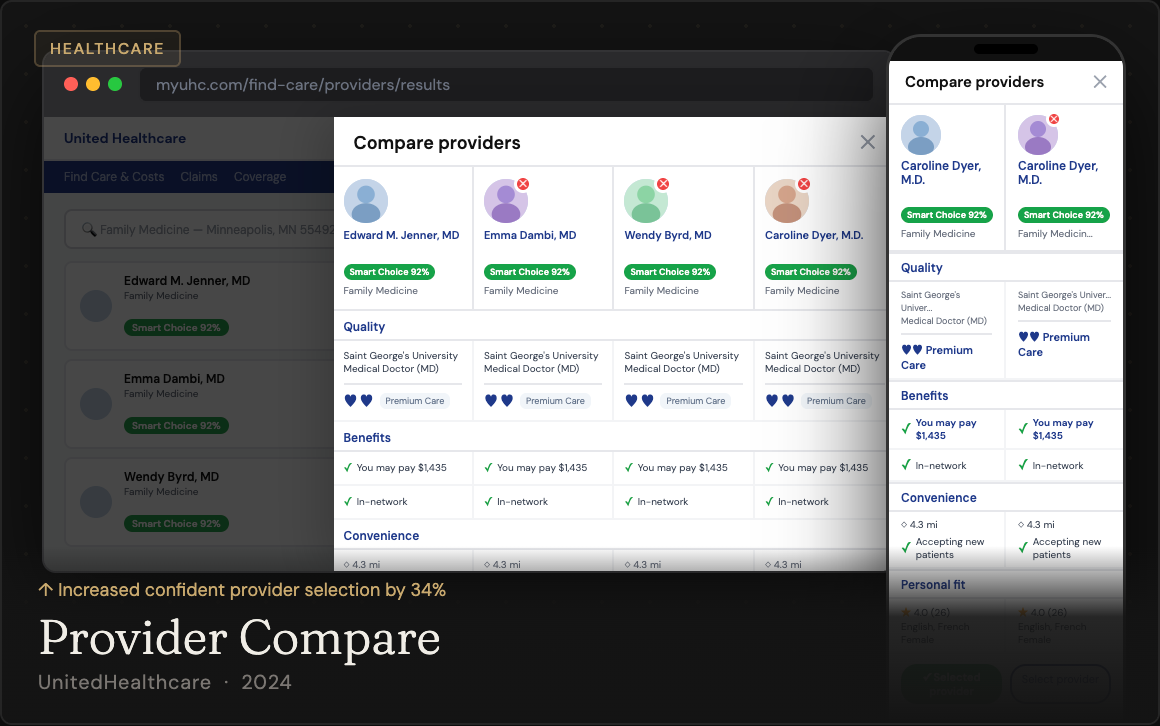Click the HEALTHCARE category tag

pos(107,49)
